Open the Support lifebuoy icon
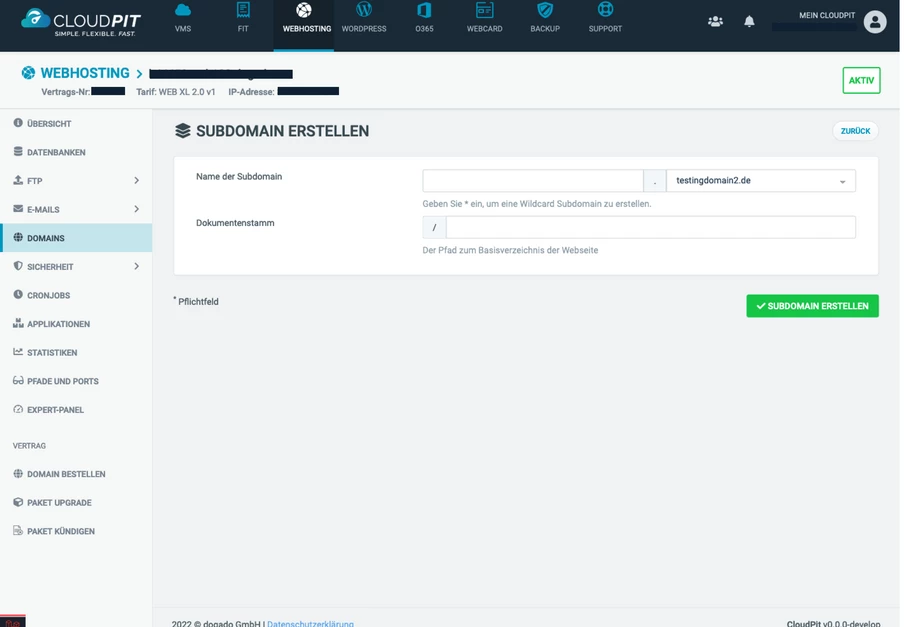The width and height of the screenshot is (904, 627). 605,11
